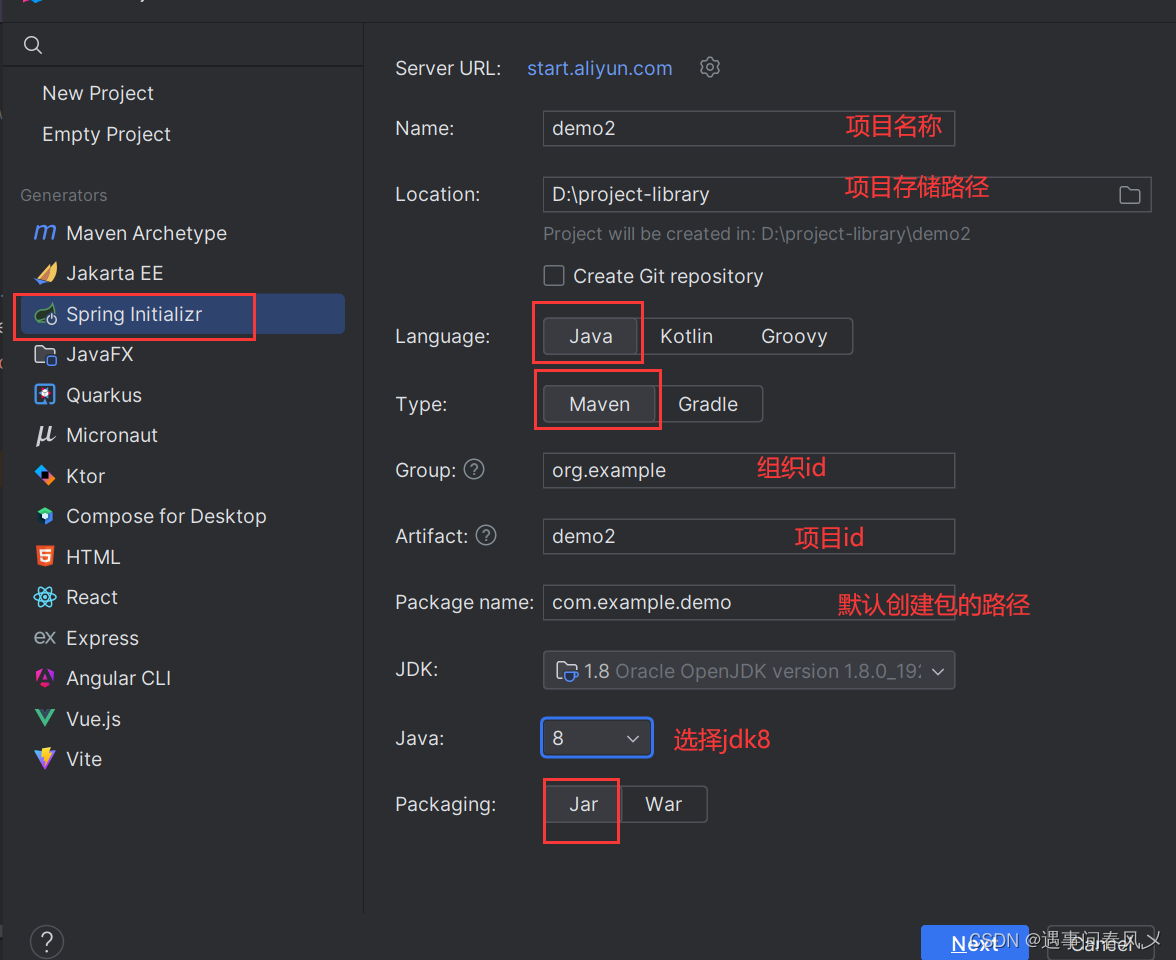Open the Java version dropdown
Image resolution: width=1176 pixels, height=960 pixels.
coord(597,738)
